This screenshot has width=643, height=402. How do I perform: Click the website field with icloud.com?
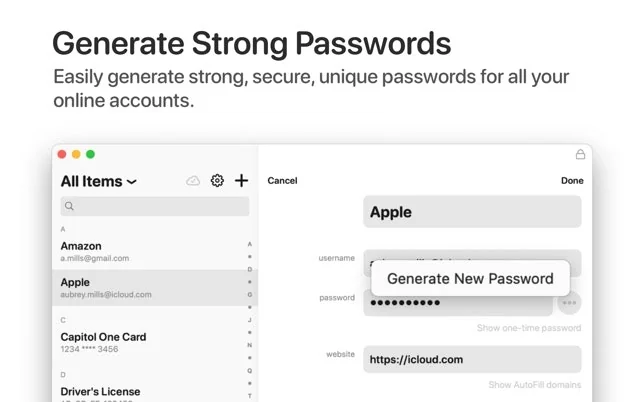coord(471,360)
